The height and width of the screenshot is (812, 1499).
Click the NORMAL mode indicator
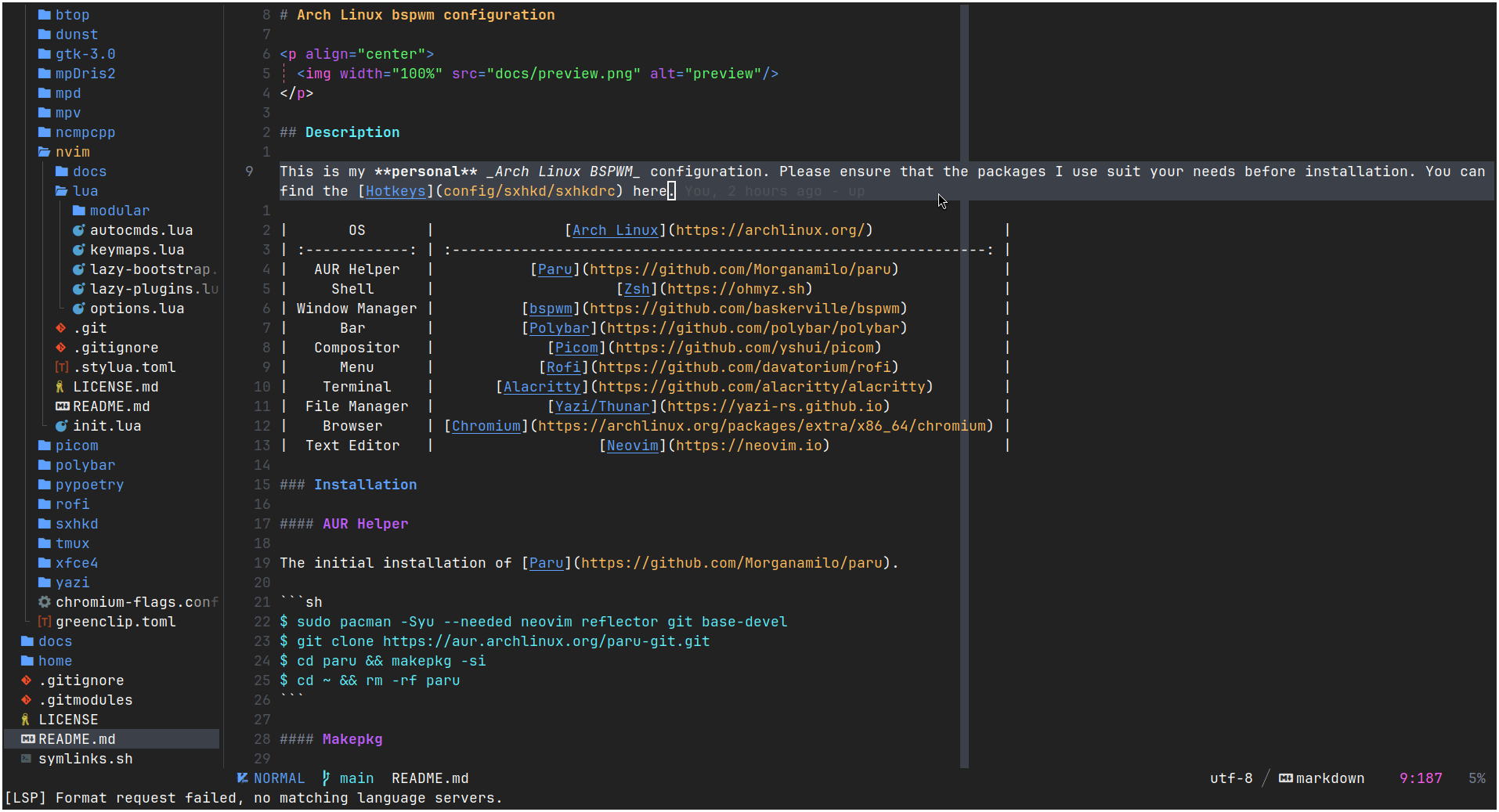pyautogui.click(x=279, y=778)
